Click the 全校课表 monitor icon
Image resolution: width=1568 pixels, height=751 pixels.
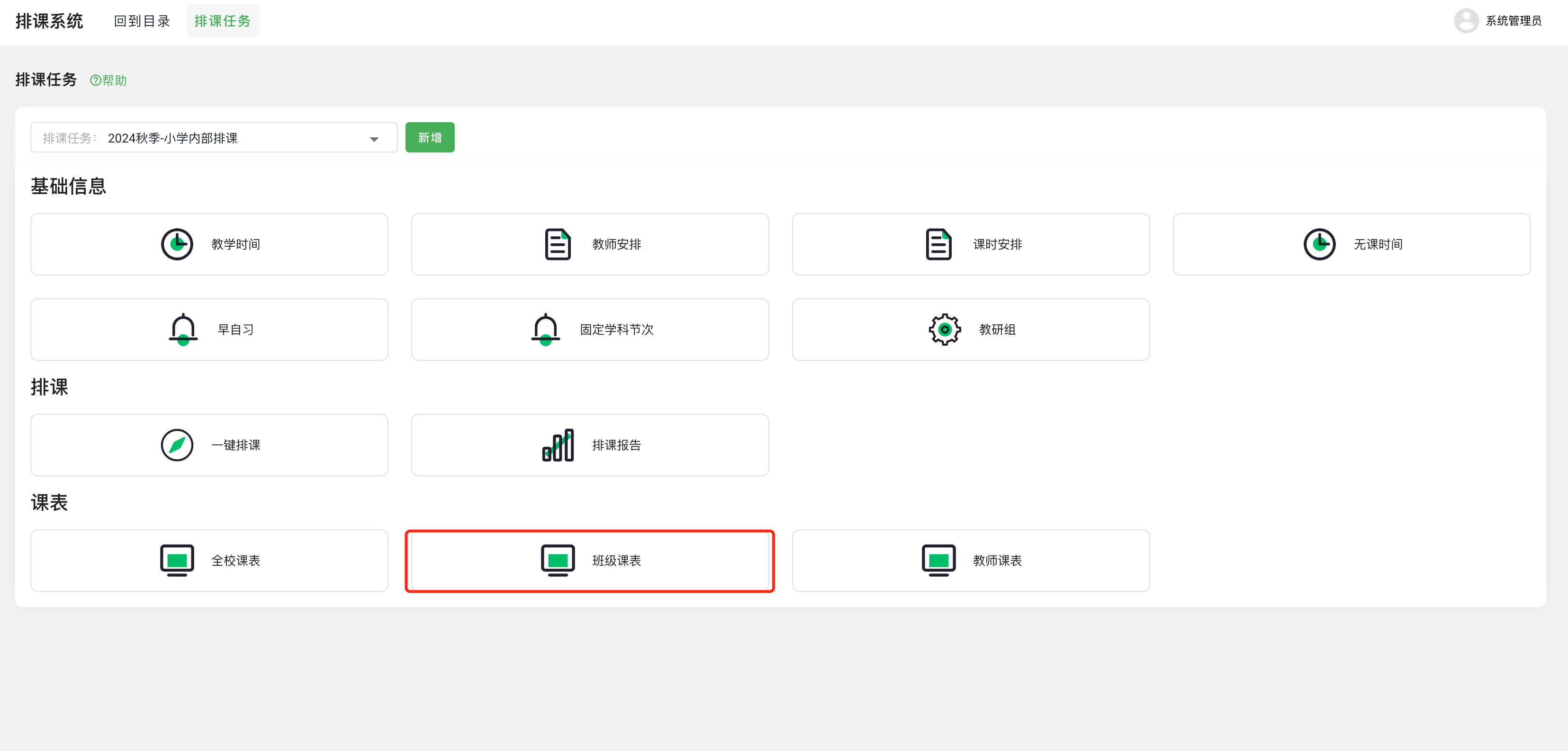177,560
